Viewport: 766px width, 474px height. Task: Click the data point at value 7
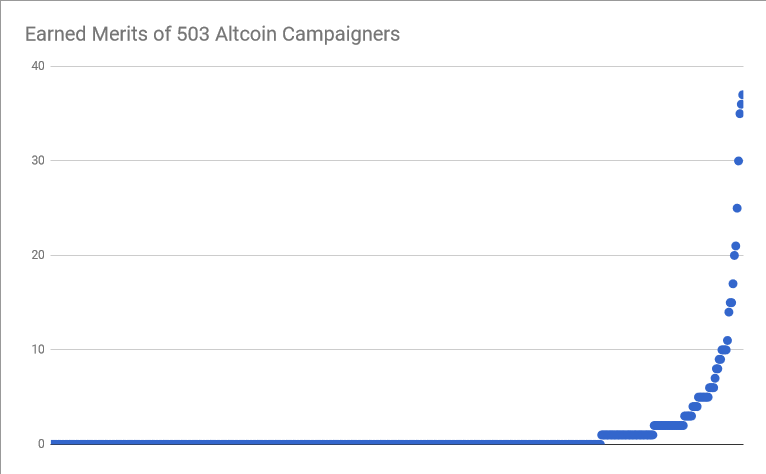pyautogui.click(x=715, y=378)
